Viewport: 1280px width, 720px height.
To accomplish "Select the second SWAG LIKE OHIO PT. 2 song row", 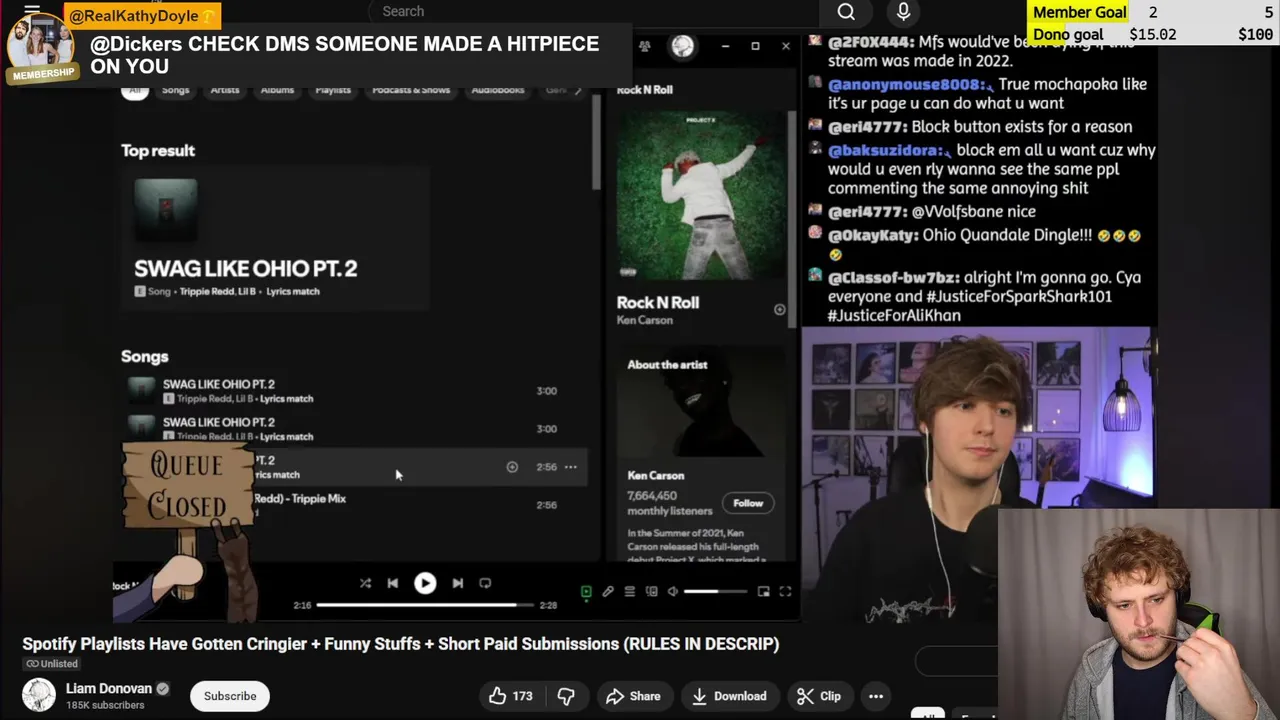I will point(355,429).
